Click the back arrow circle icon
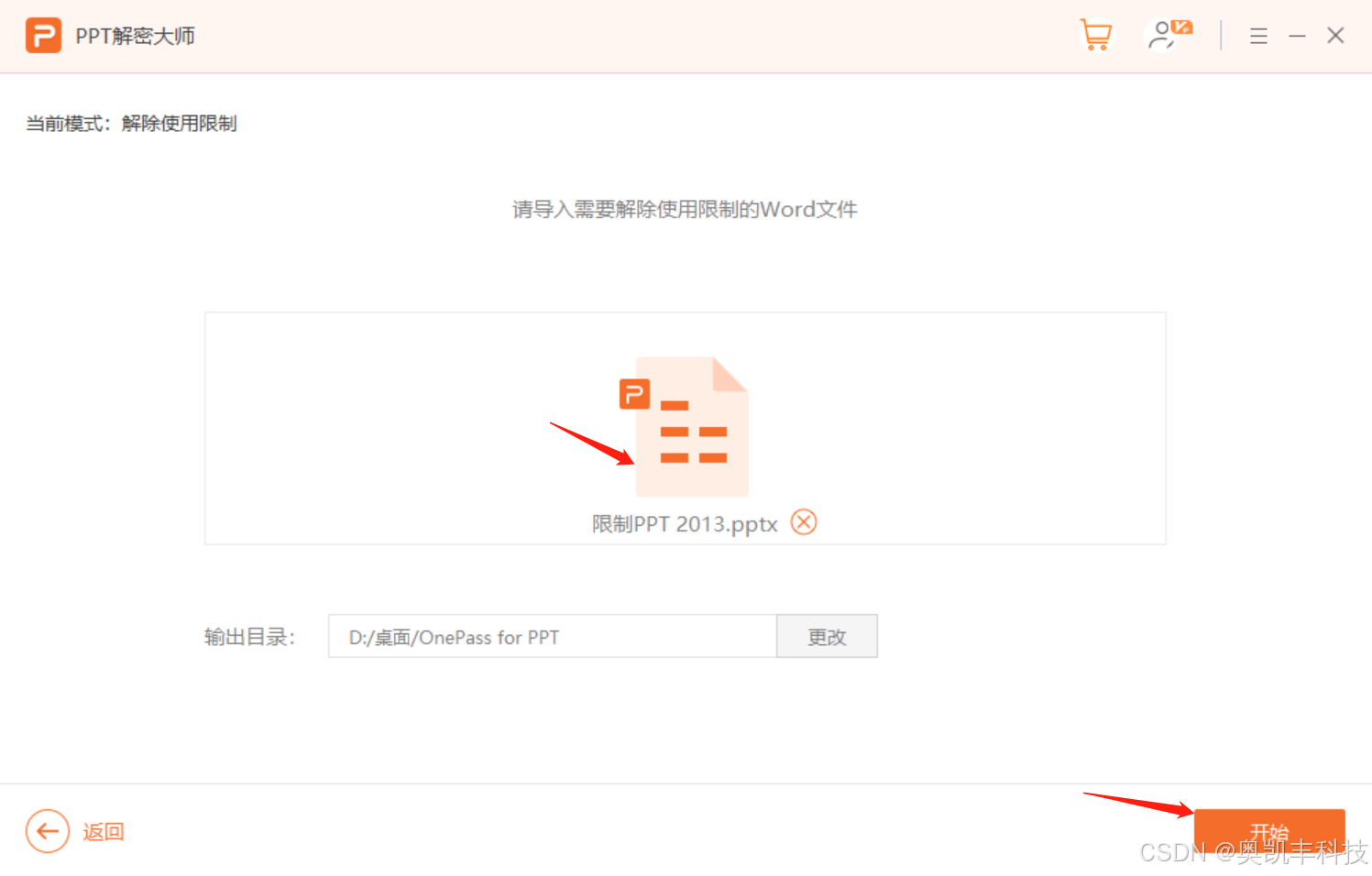 pyautogui.click(x=48, y=831)
